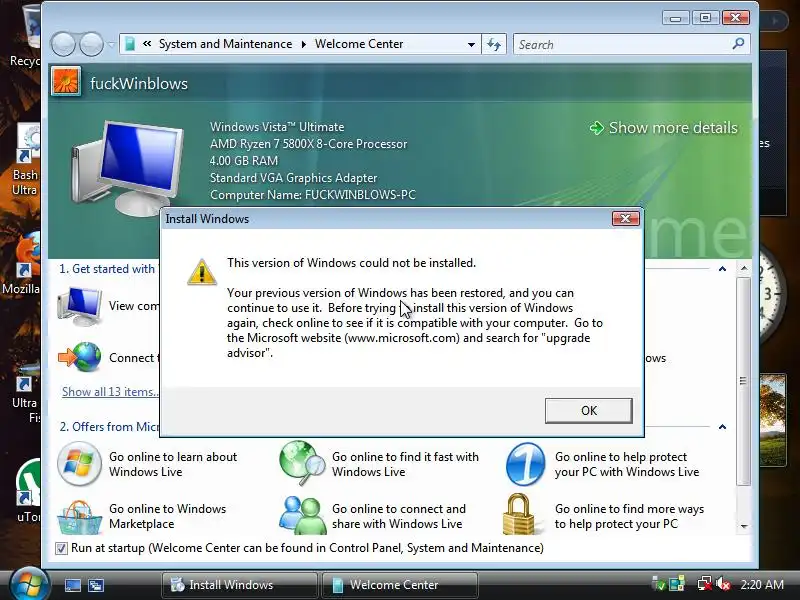Maximize the Welcome Center window
The height and width of the screenshot is (600, 800).
[706, 18]
